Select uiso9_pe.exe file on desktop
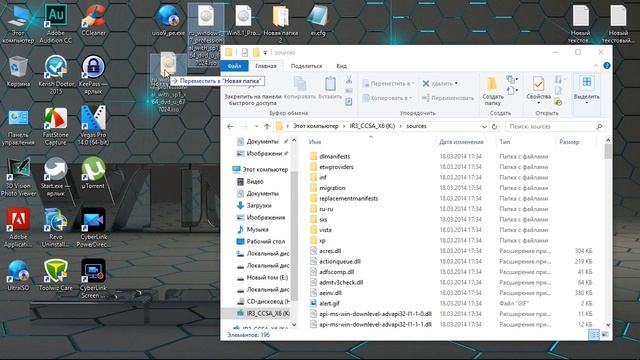640x360 pixels. pos(168,20)
